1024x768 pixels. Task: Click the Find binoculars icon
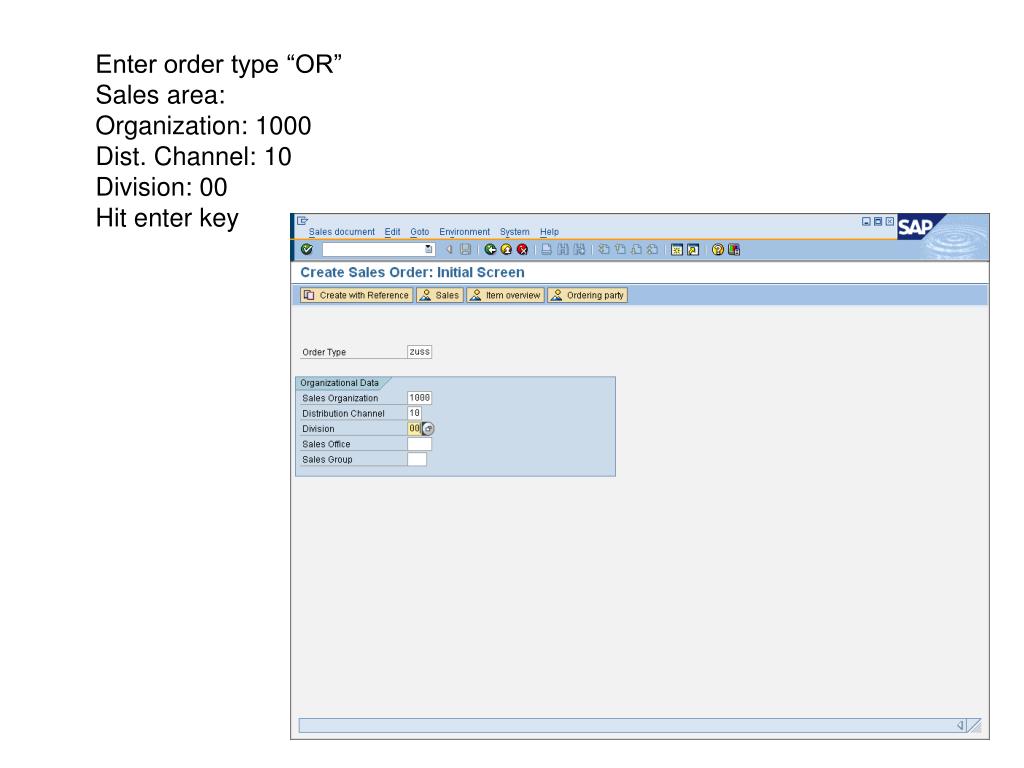(563, 249)
